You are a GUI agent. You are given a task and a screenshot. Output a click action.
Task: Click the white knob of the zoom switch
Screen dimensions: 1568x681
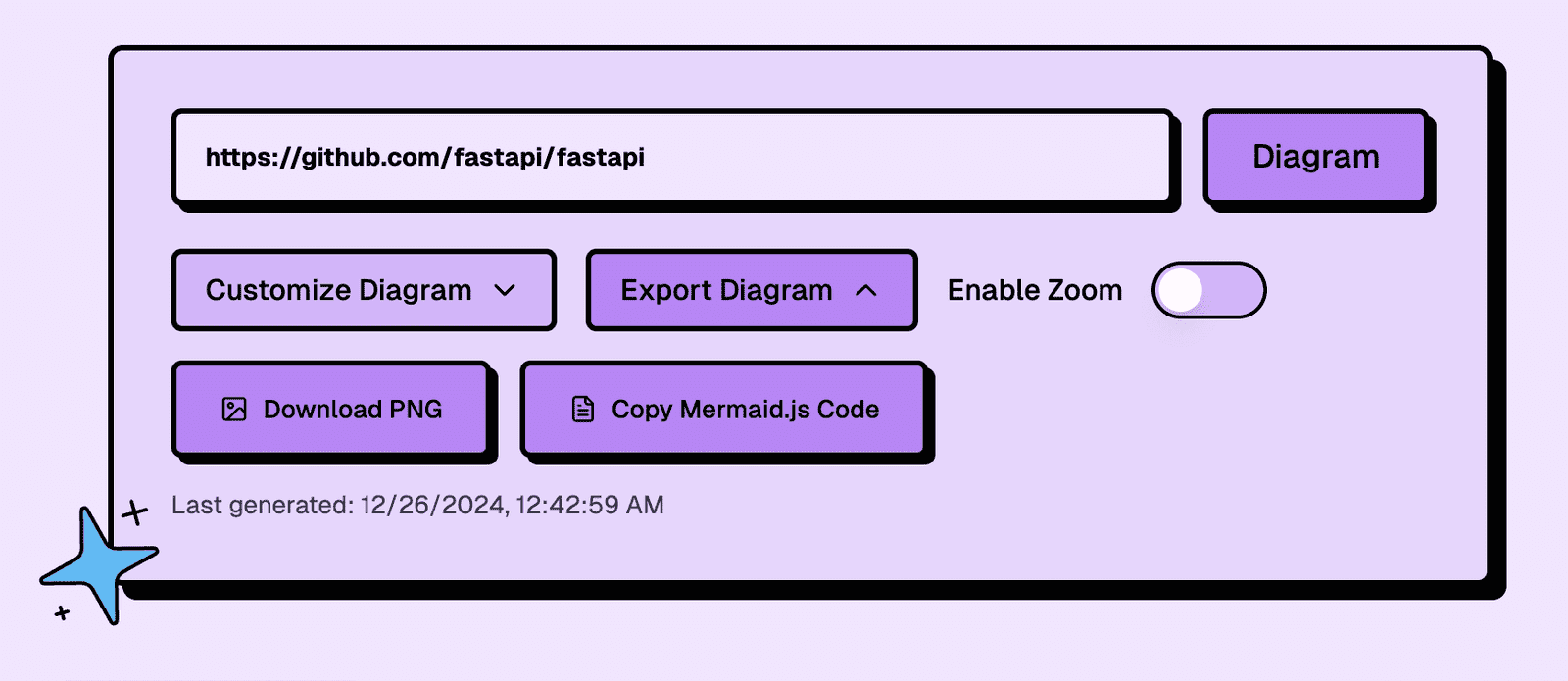[x=1181, y=290]
